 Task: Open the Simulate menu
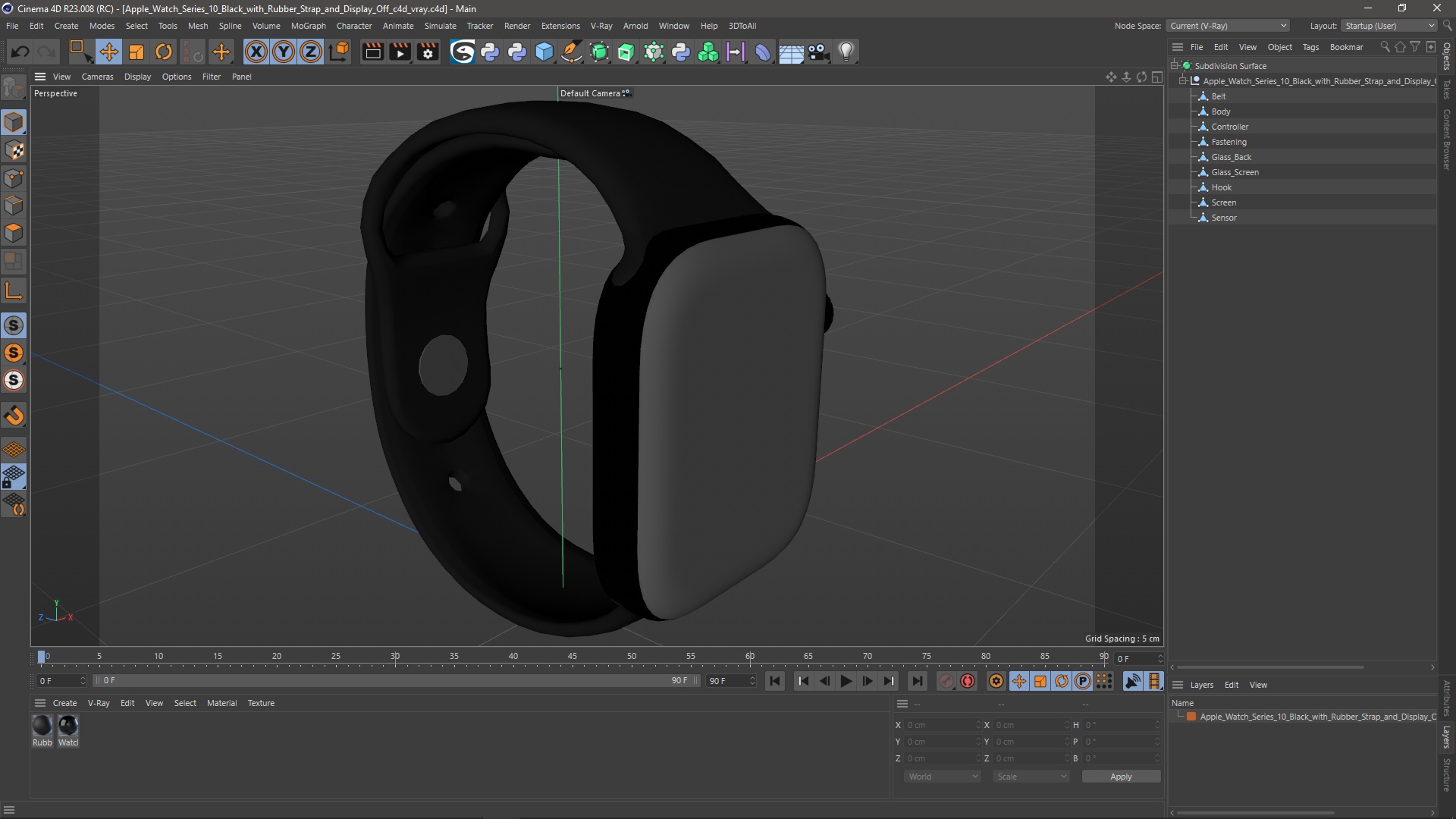click(x=440, y=26)
